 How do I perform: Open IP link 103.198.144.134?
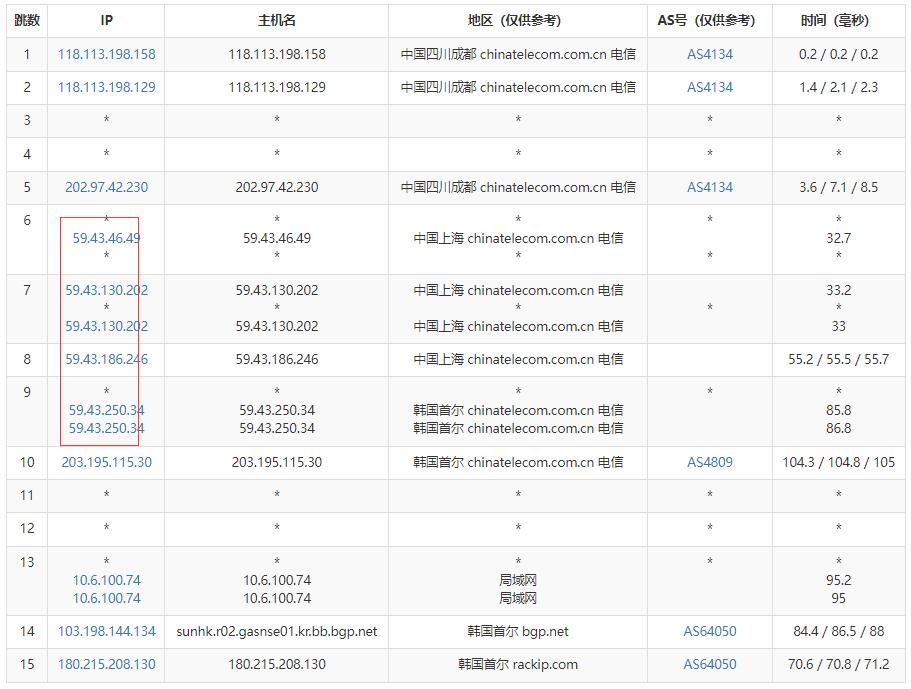tap(106, 631)
